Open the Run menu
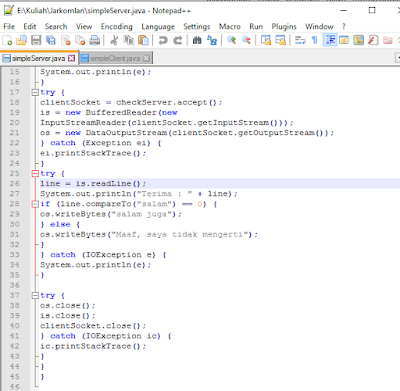This screenshot has height=391, width=400. [x=256, y=26]
